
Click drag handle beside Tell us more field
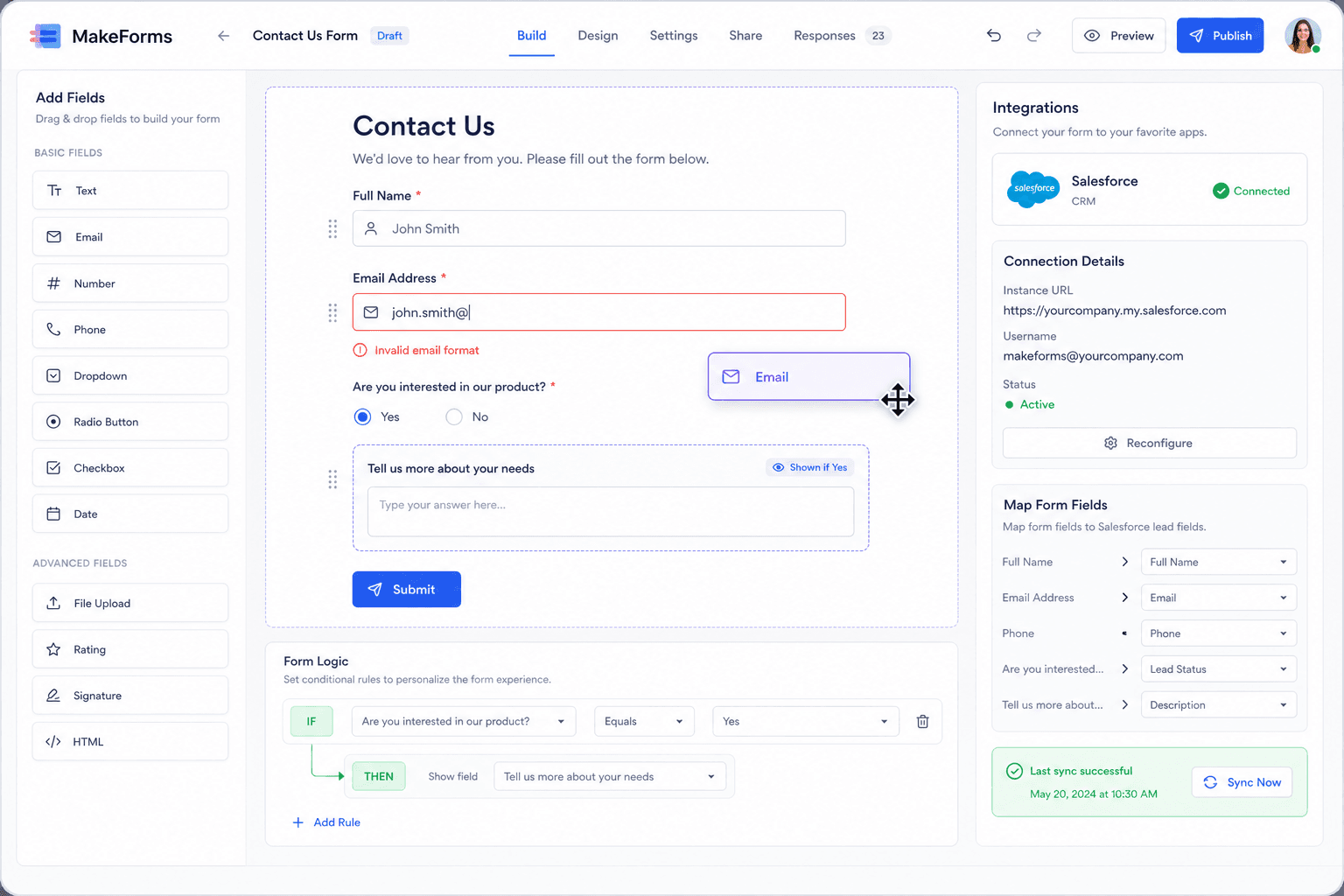(x=332, y=479)
